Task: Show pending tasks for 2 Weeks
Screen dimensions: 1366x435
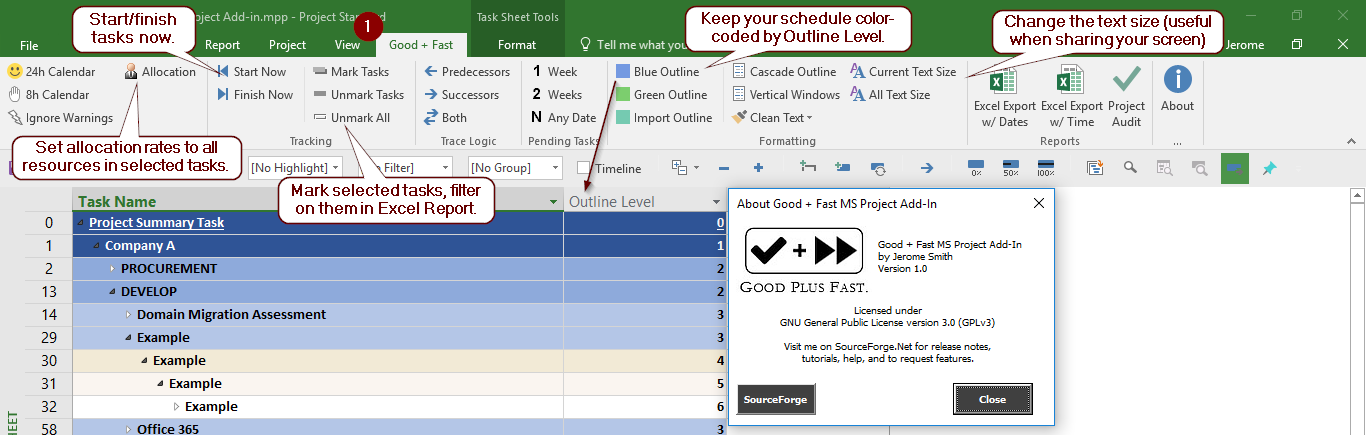Action: 557,95
